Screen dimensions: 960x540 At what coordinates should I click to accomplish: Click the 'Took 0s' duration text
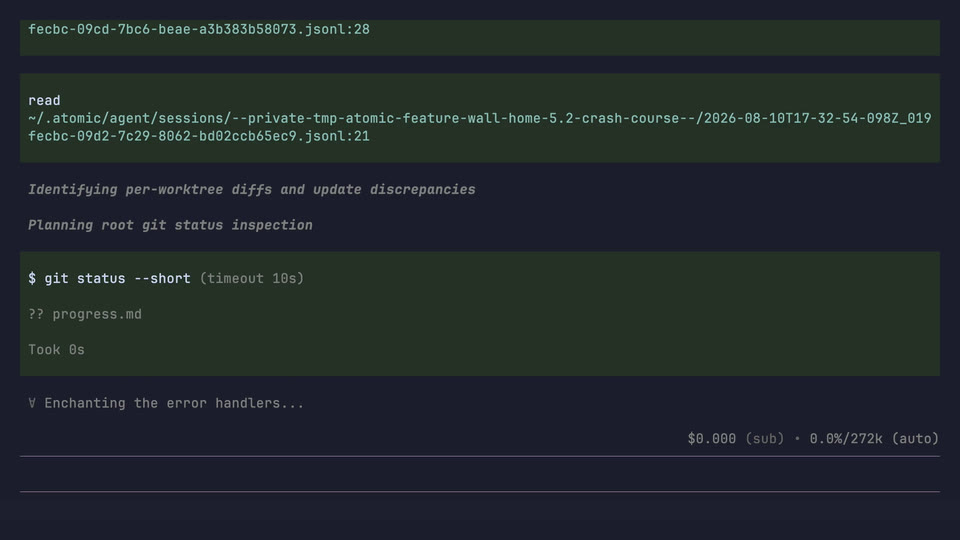coord(56,350)
